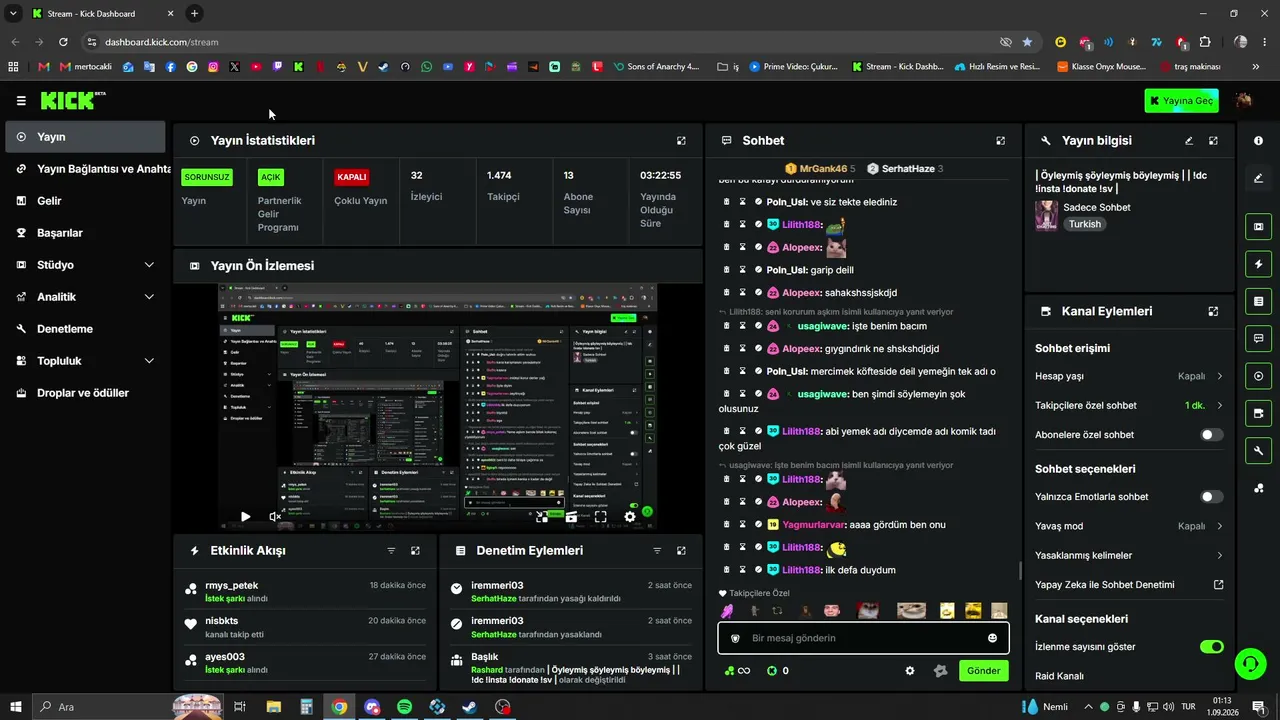
Task: Toggle the moderation list widget in right rail
Action: click(x=1258, y=301)
